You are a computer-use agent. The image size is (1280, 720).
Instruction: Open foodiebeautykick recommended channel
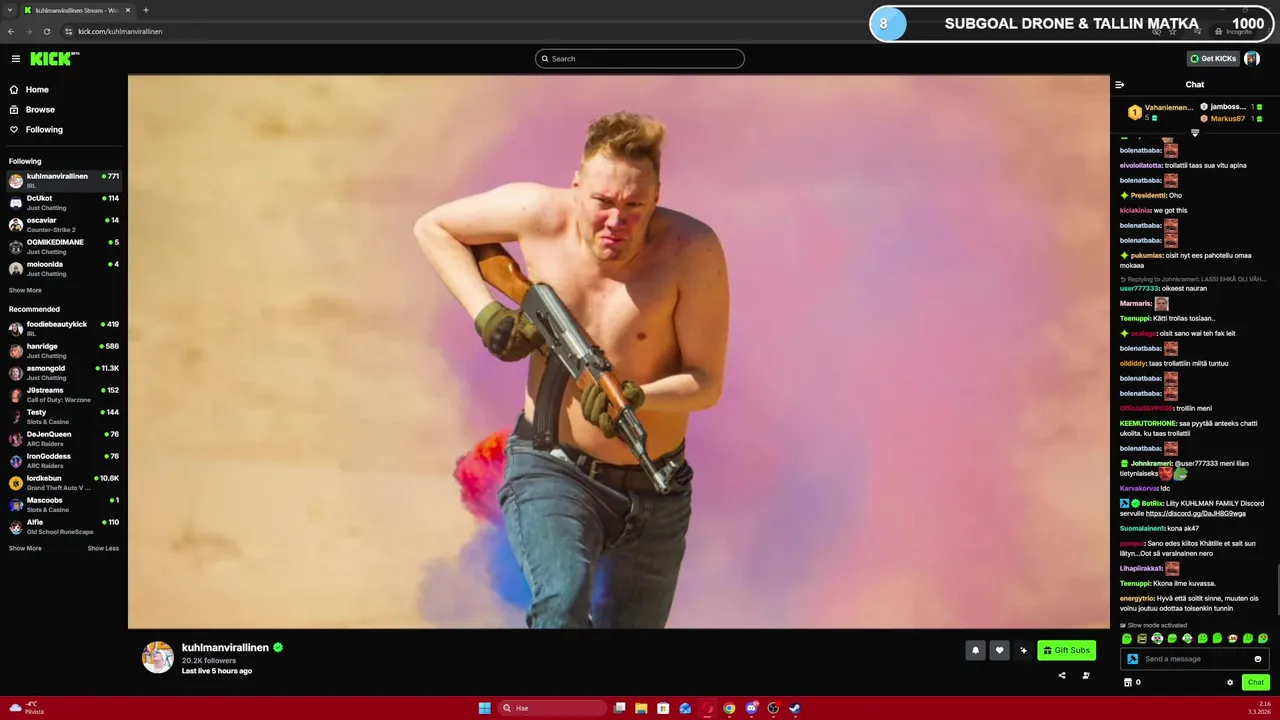coord(64,328)
